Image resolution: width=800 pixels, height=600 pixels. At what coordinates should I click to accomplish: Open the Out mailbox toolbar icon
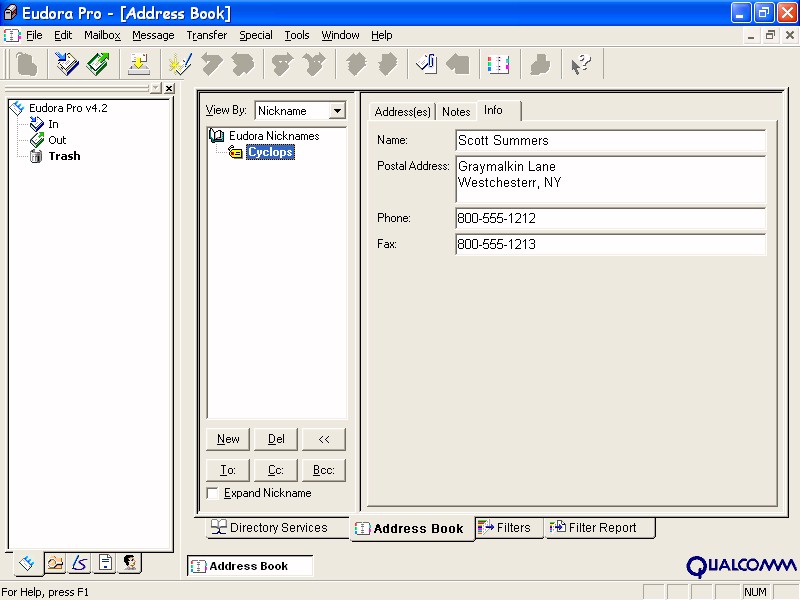97,64
